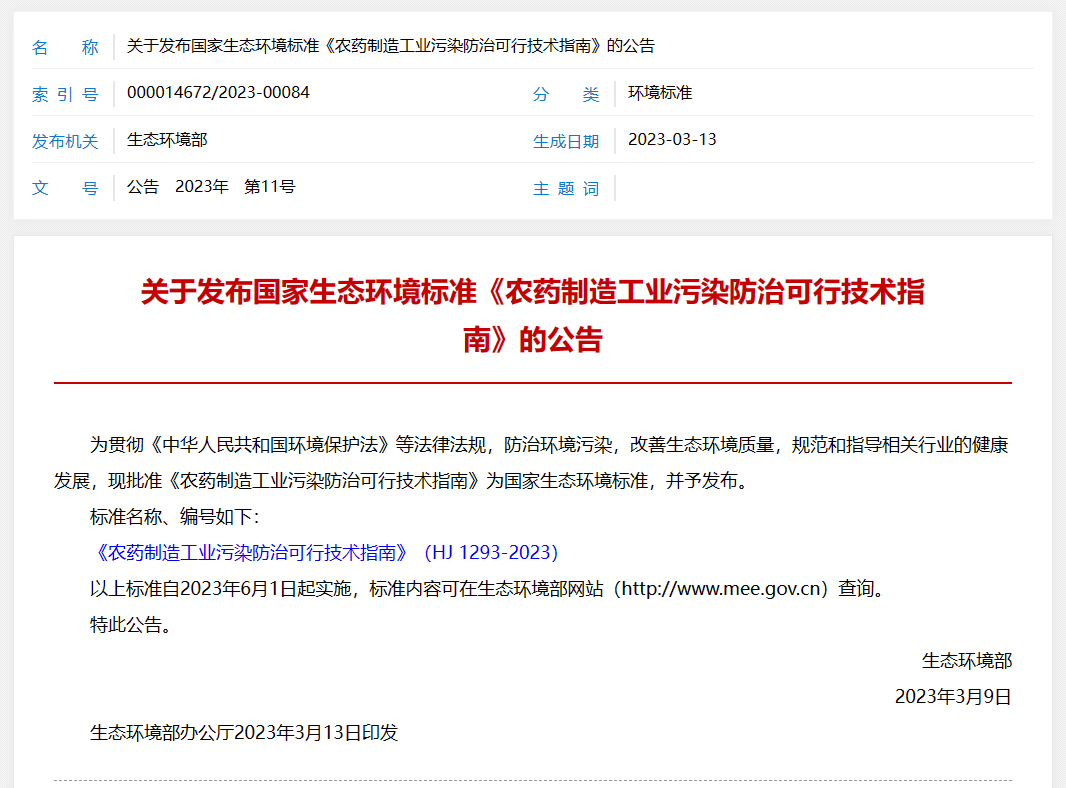Click the 索引号 field label
The image size is (1066, 788).
click(65, 94)
